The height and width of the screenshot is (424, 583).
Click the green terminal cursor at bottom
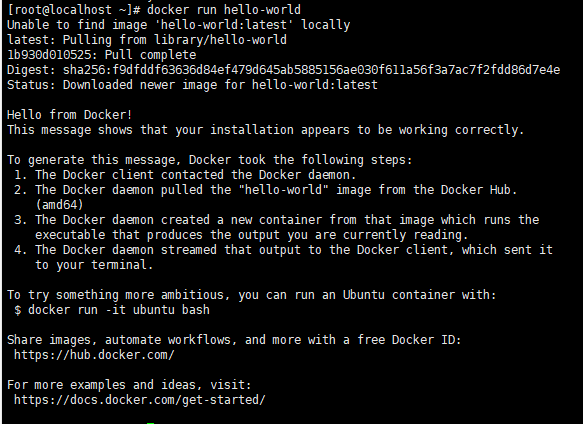150,423
